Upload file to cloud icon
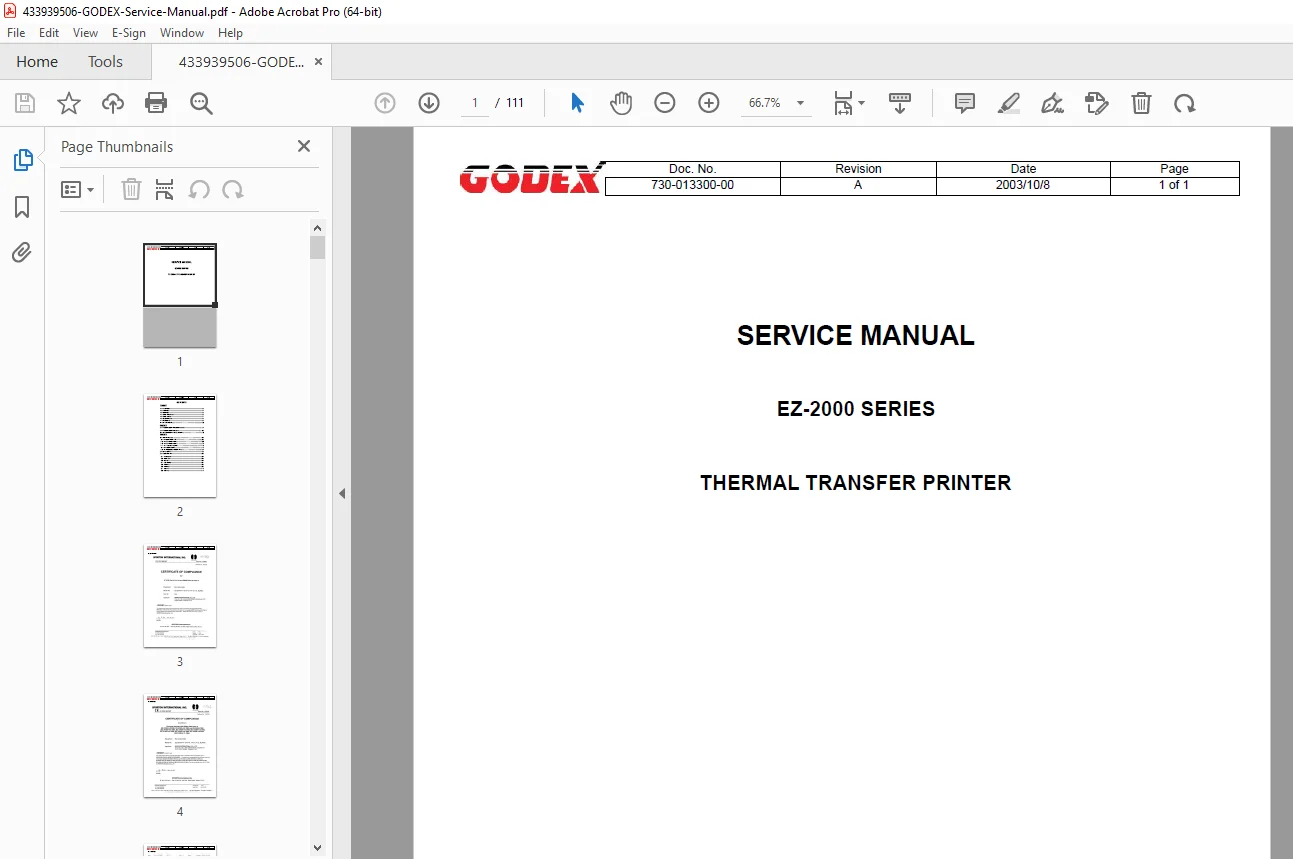This screenshot has width=1293, height=859. 113,103
